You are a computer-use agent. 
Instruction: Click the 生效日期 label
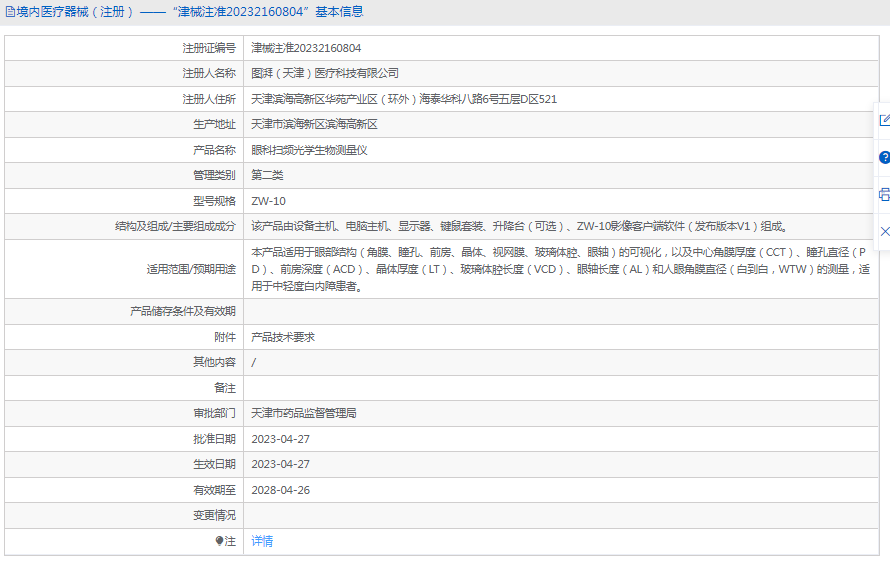click(x=214, y=464)
